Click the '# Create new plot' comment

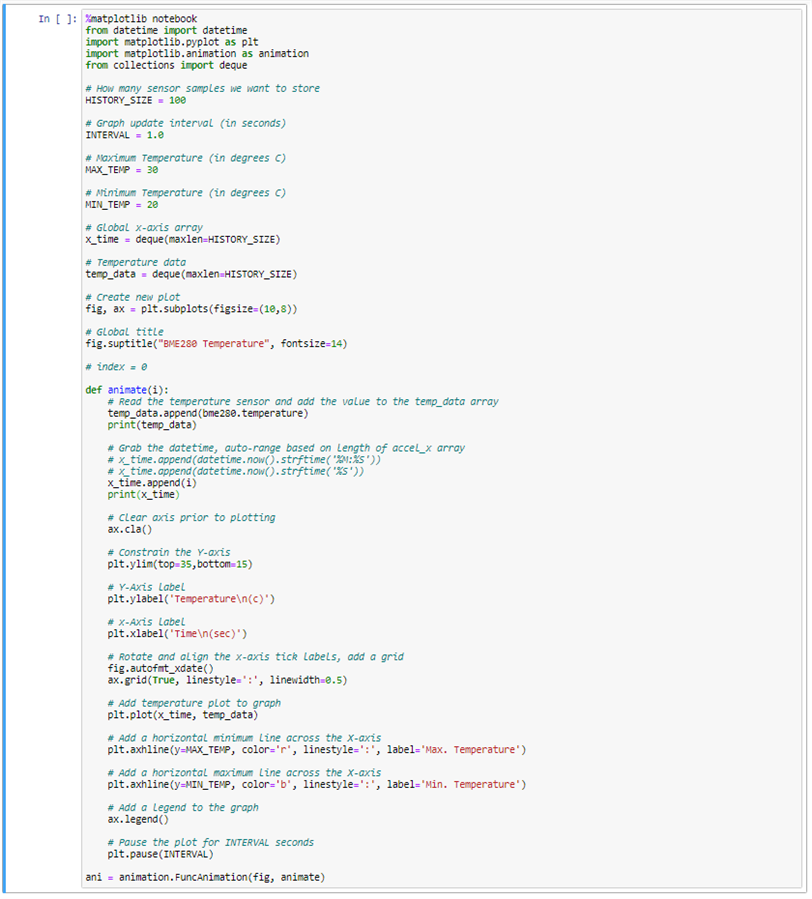click(x=133, y=297)
